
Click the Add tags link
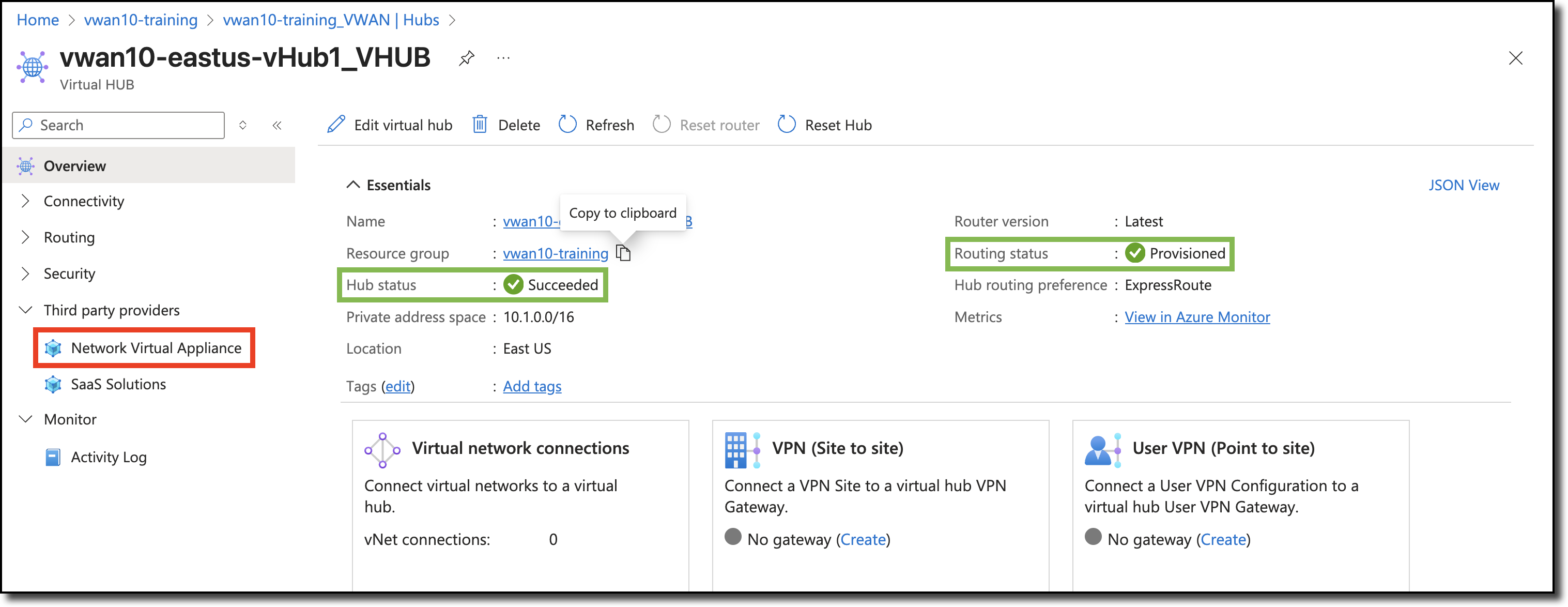coord(532,387)
